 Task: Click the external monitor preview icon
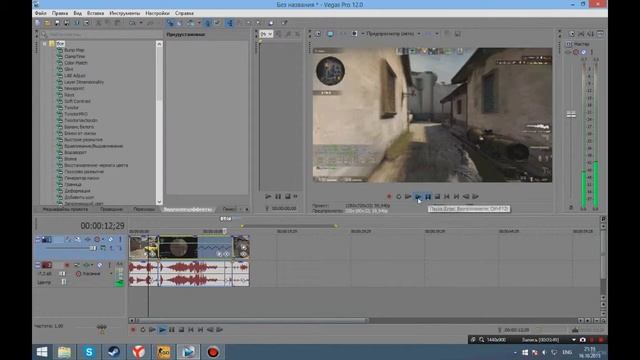tap(330, 34)
